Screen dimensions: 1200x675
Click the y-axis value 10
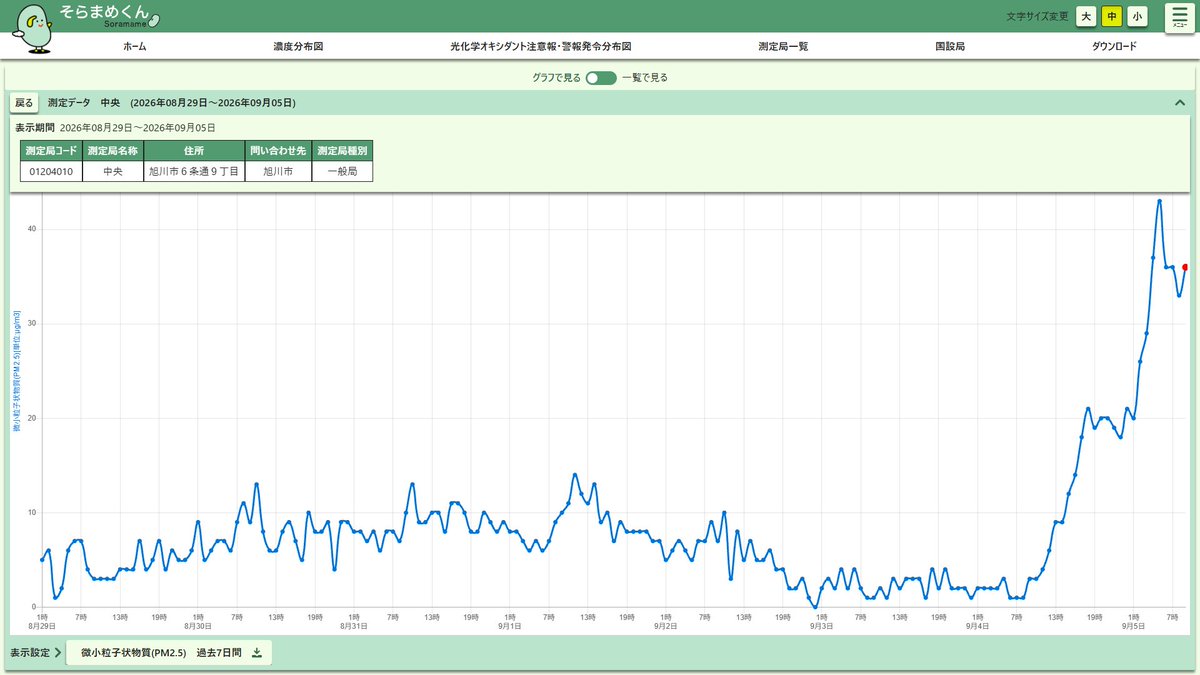(32, 513)
